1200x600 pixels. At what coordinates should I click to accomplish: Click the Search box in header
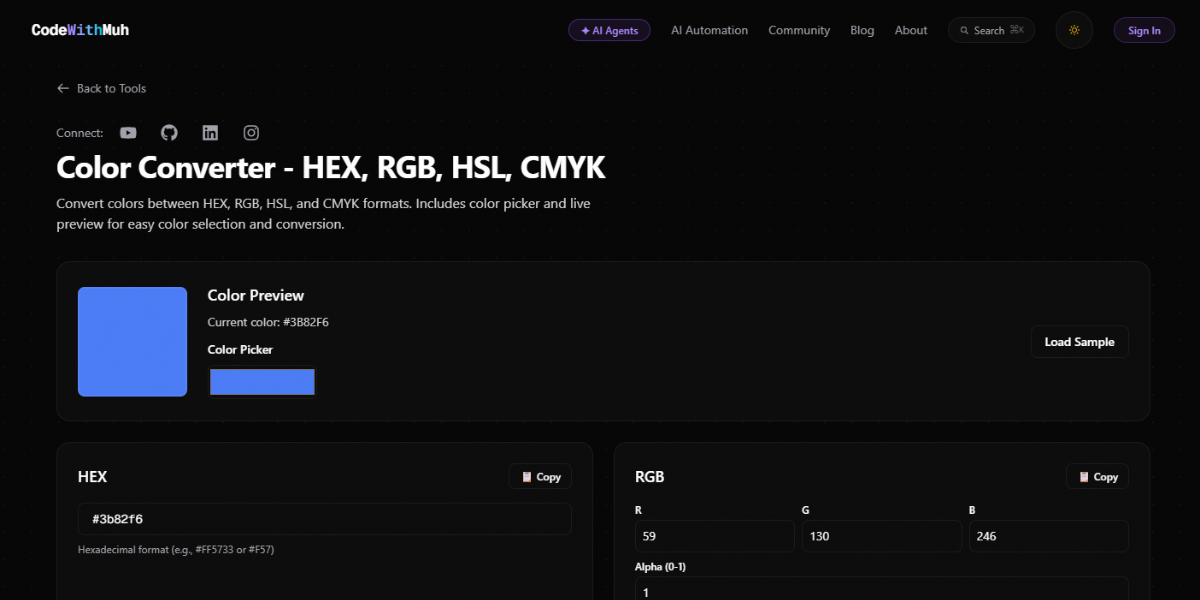[x=991, y=30]
